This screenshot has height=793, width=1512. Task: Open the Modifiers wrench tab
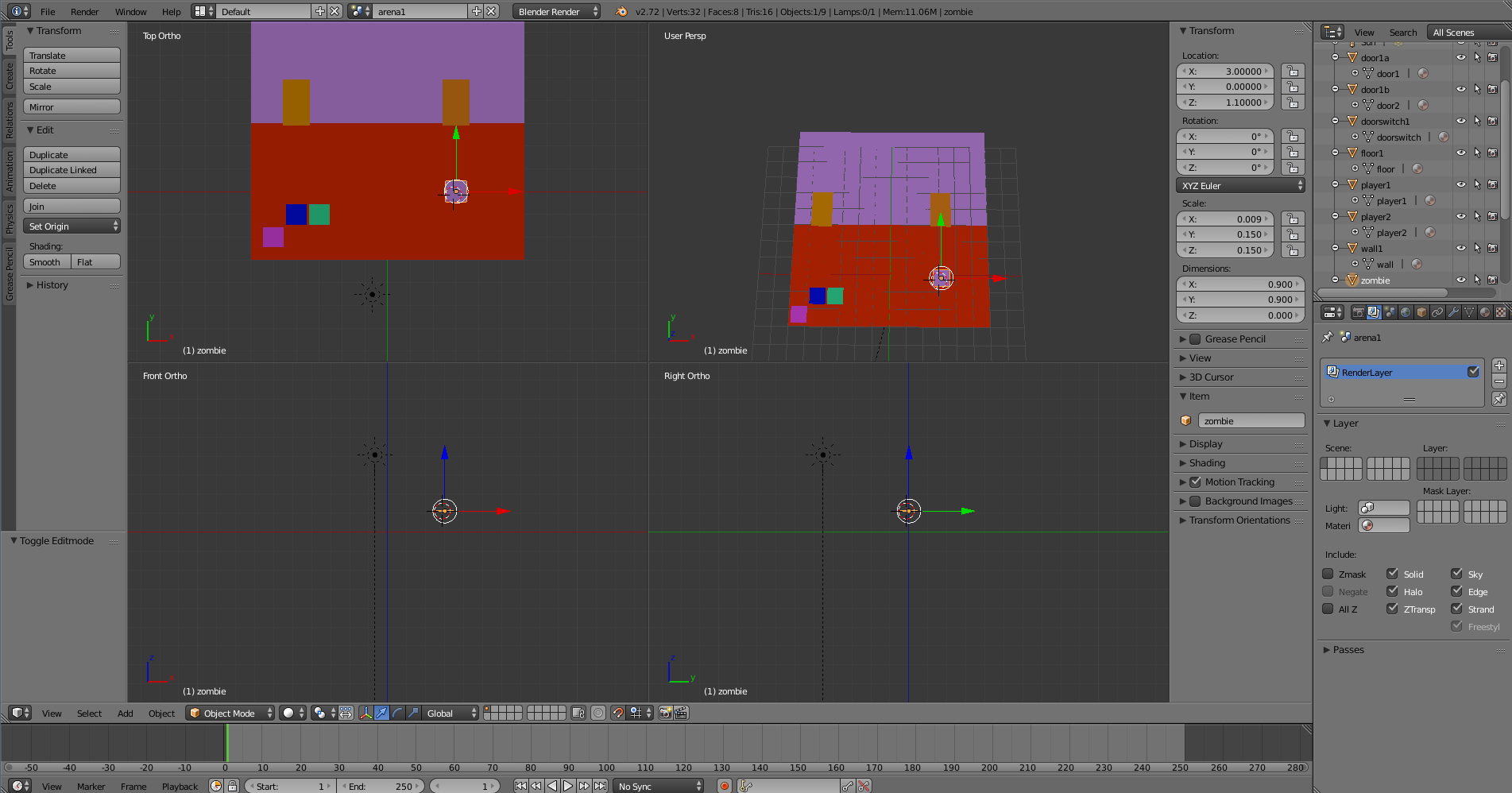coord(1453,312)
